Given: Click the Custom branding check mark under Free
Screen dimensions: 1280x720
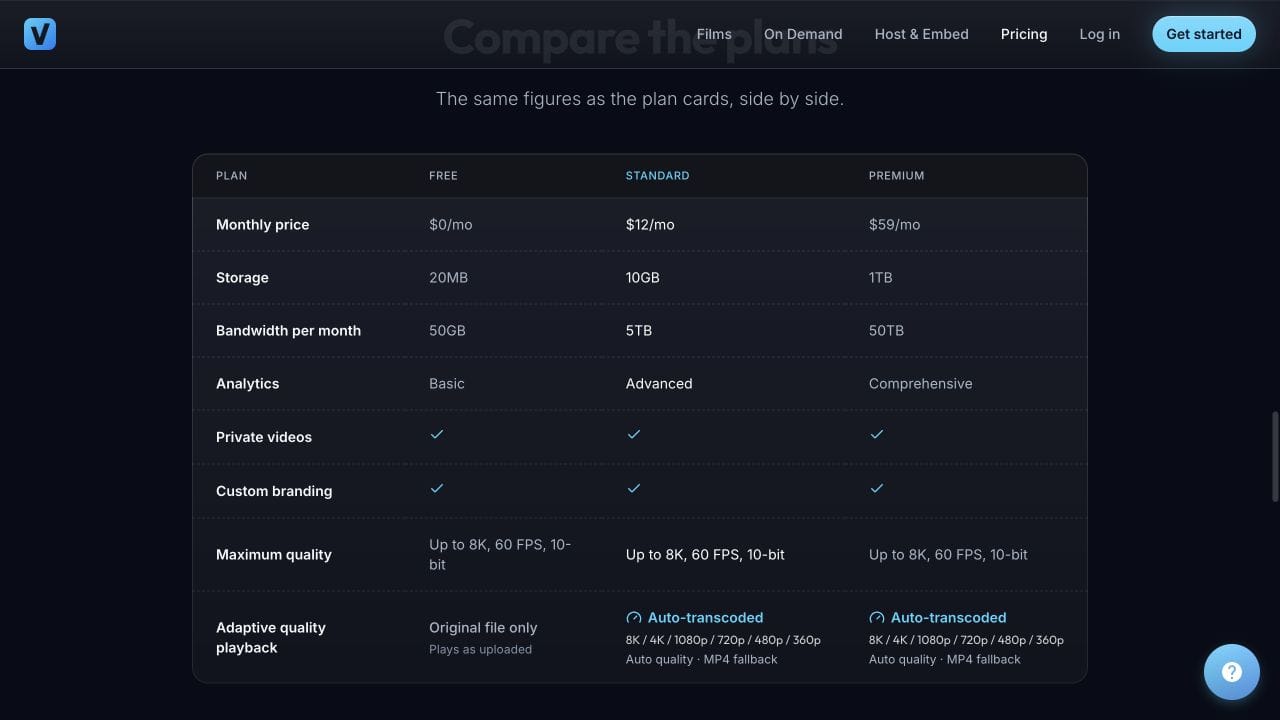Looking at the screenshot, I should [x=436, y=488].
